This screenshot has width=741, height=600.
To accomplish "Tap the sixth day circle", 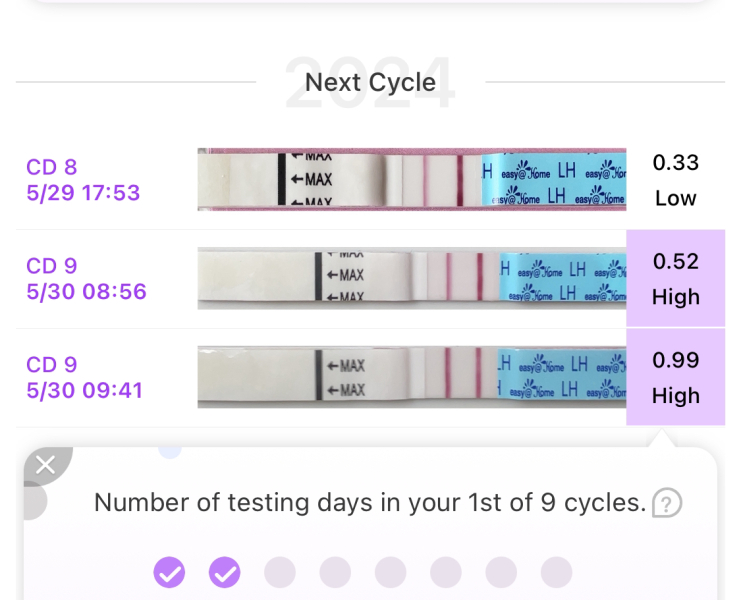I will click(x=446, y=572).
